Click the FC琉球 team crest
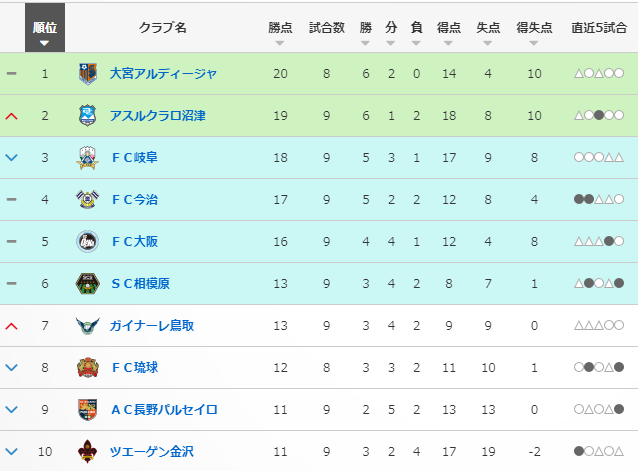 (87, 368)
